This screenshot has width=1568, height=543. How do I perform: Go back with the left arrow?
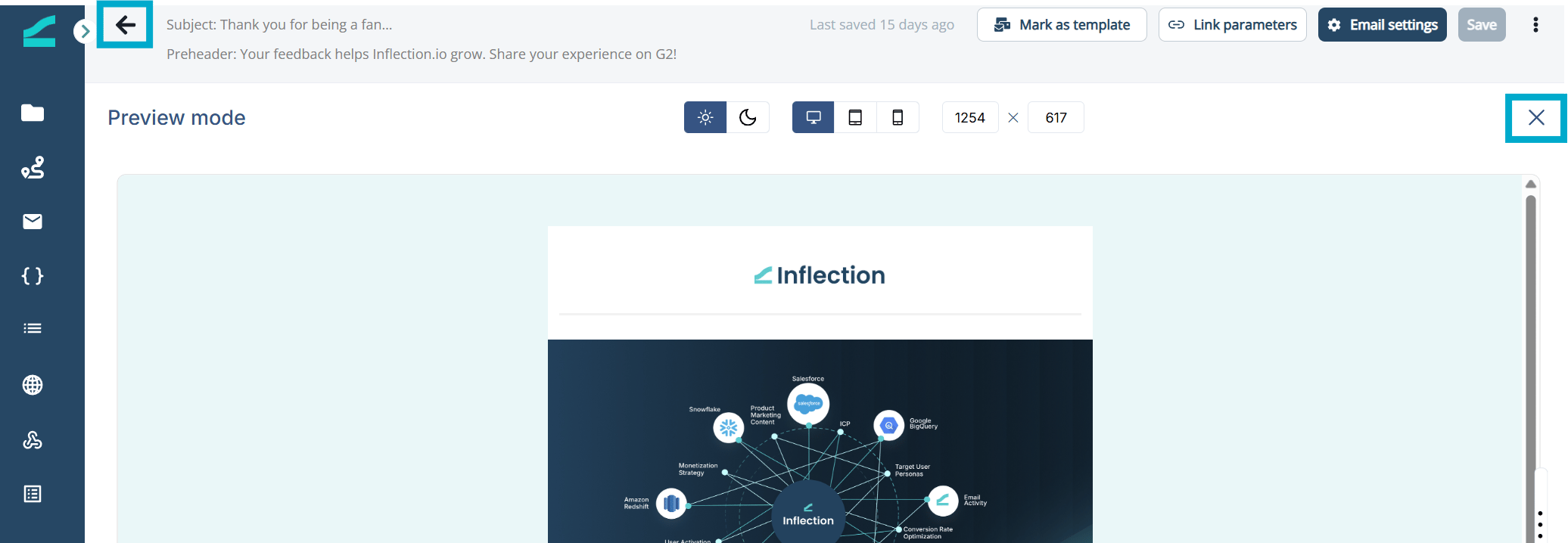tap(125, 25)
